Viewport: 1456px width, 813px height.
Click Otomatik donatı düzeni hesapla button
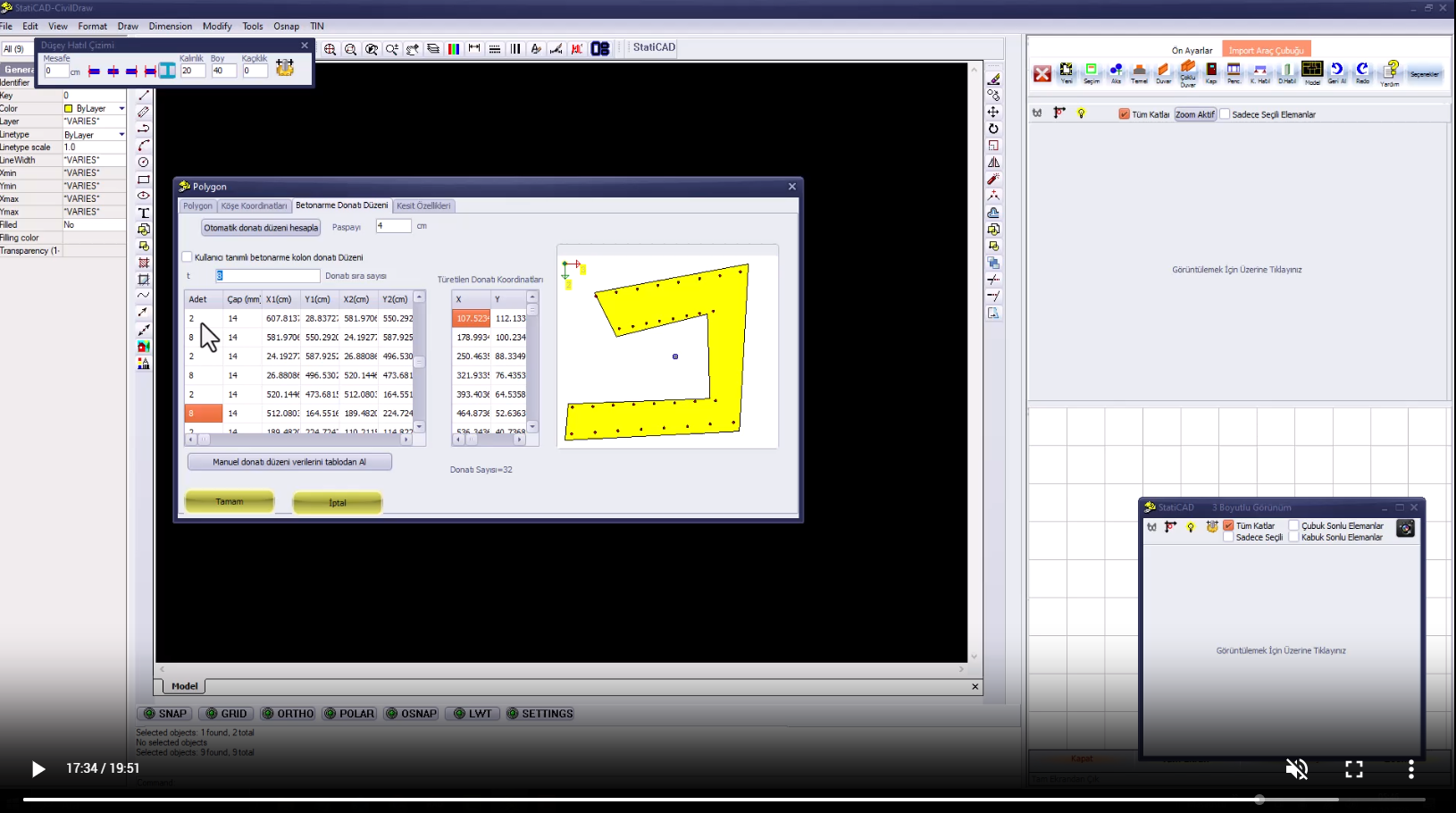(x=261, y=228)
